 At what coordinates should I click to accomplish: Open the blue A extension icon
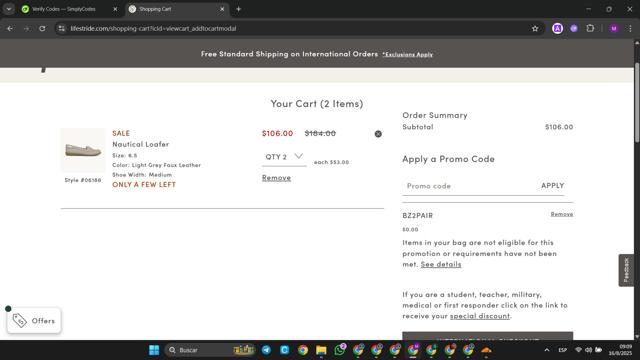558,29
